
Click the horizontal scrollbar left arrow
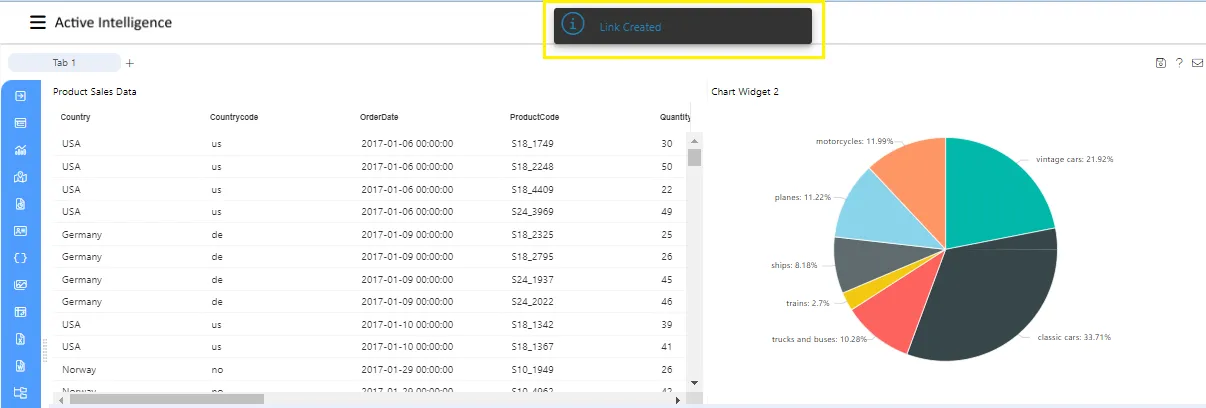[x=62, y=399]
